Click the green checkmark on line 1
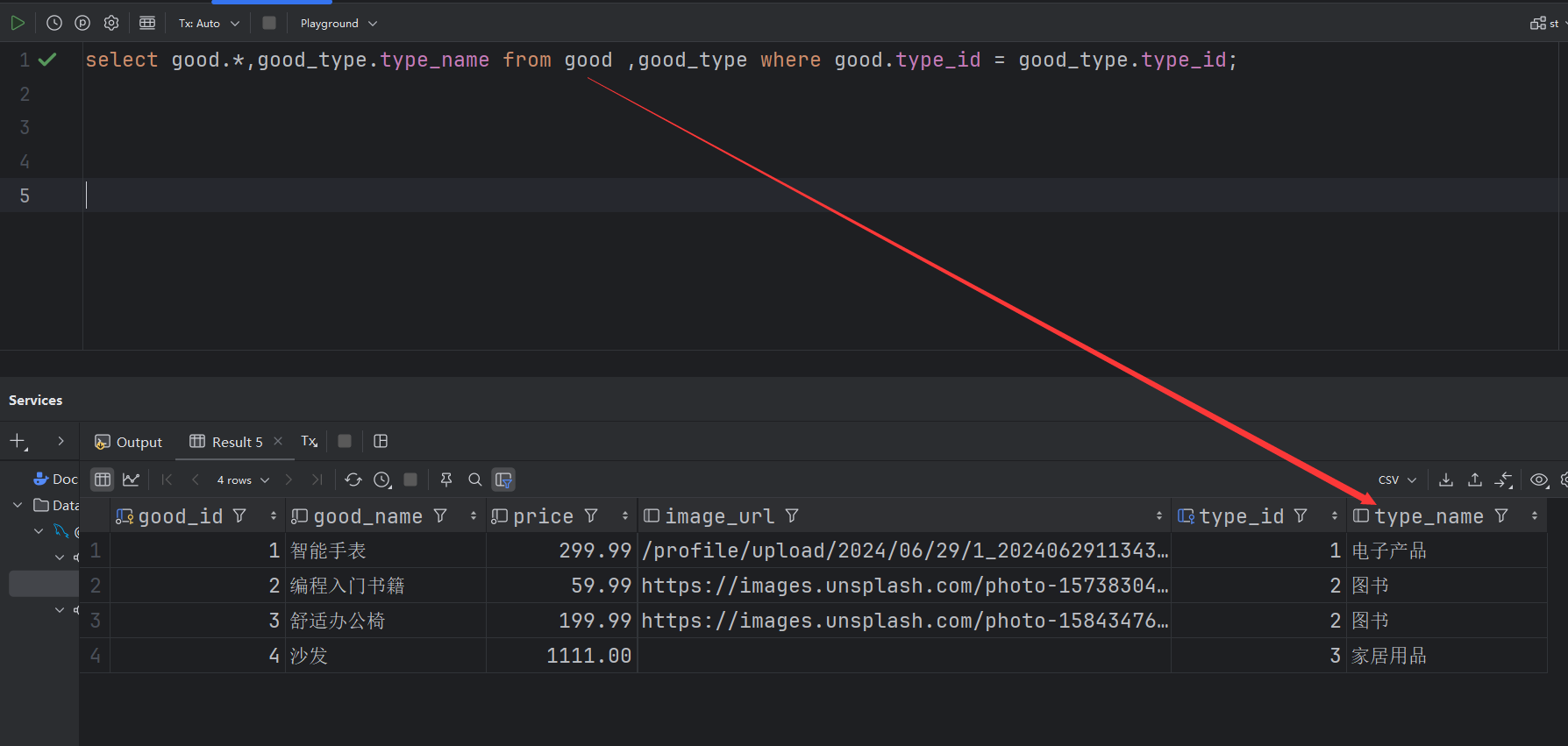 (47, 60)
